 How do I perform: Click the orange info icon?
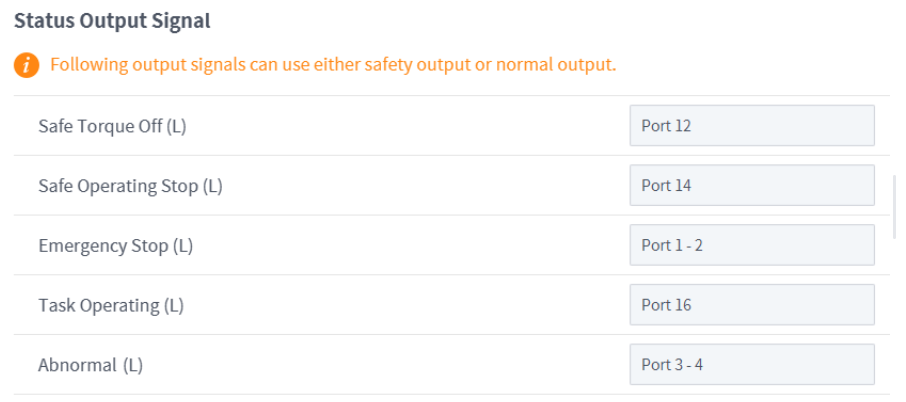click(27, 66)
